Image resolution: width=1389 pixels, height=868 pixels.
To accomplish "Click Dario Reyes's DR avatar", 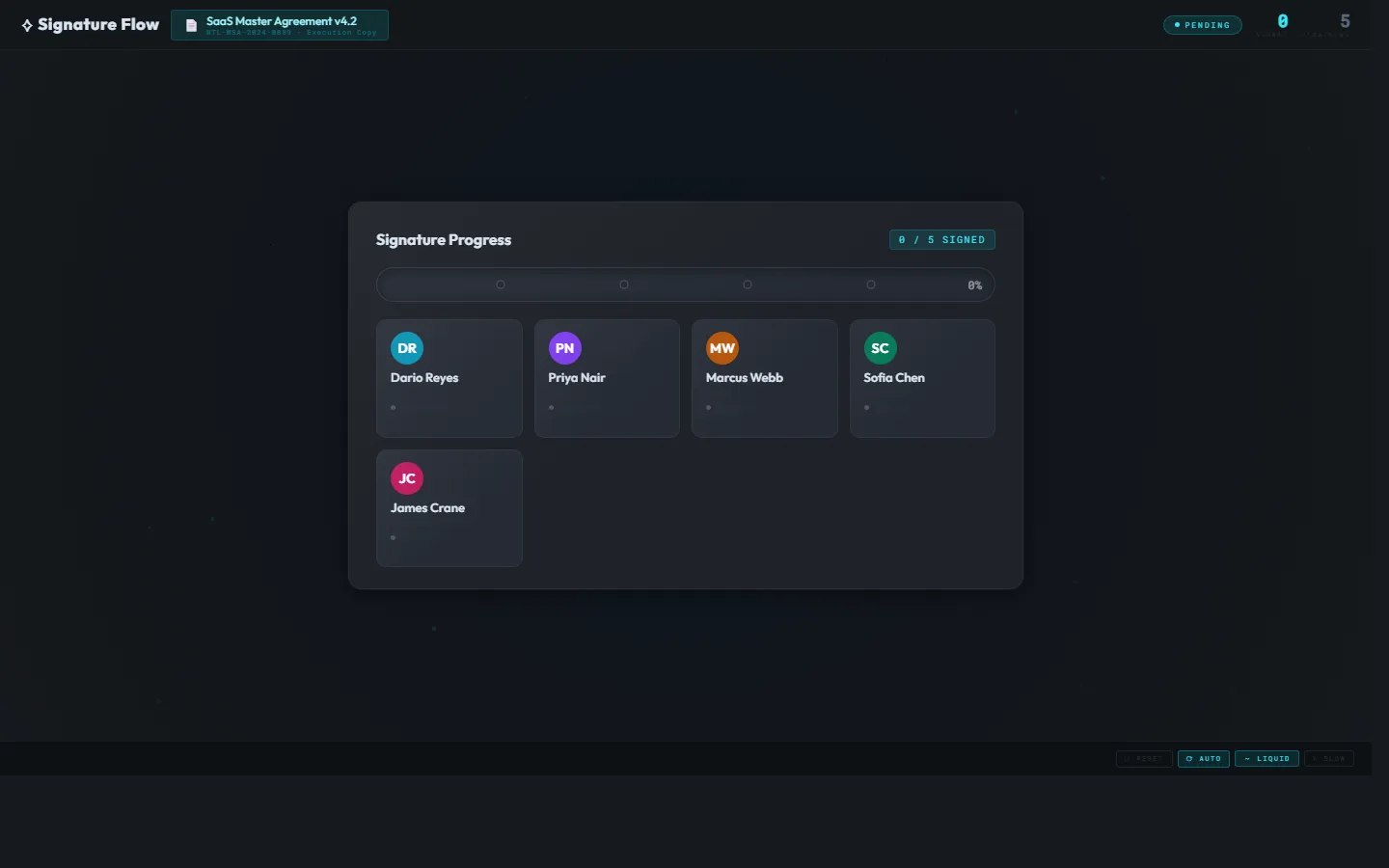I will click(x=407, y=348).
